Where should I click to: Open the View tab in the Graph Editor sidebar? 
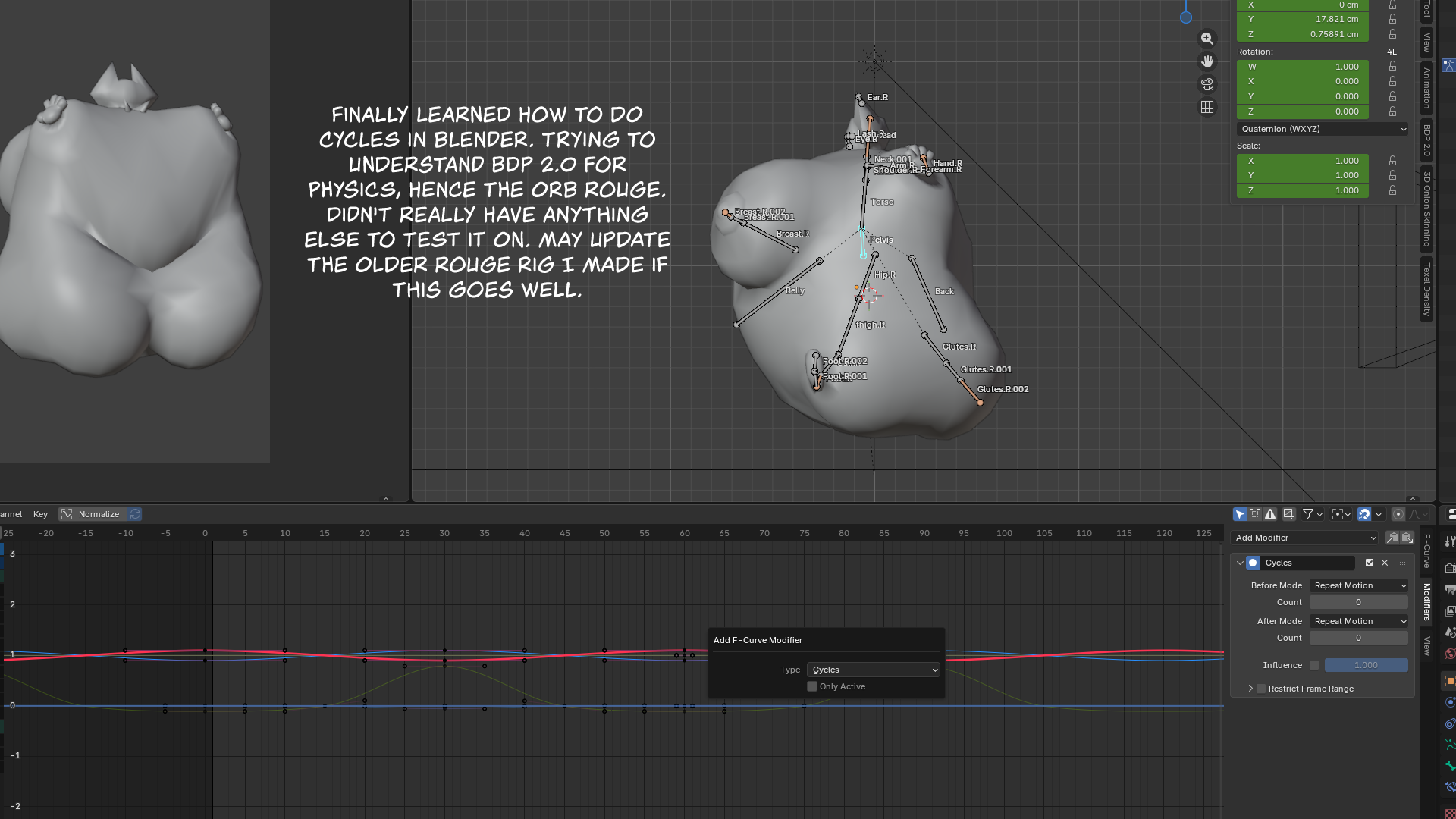pos(1426,646)
